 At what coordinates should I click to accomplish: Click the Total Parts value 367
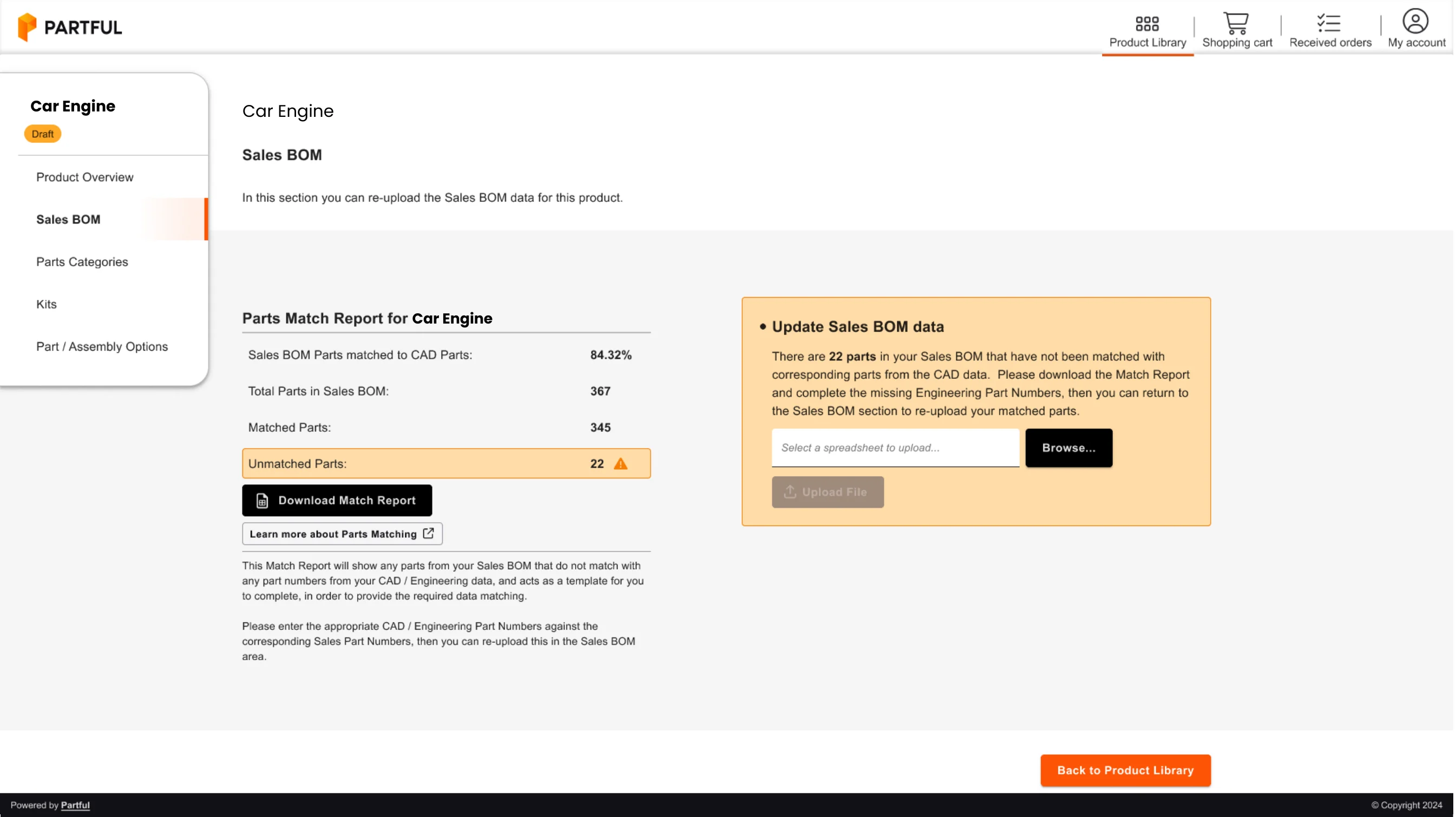point(601,392)
